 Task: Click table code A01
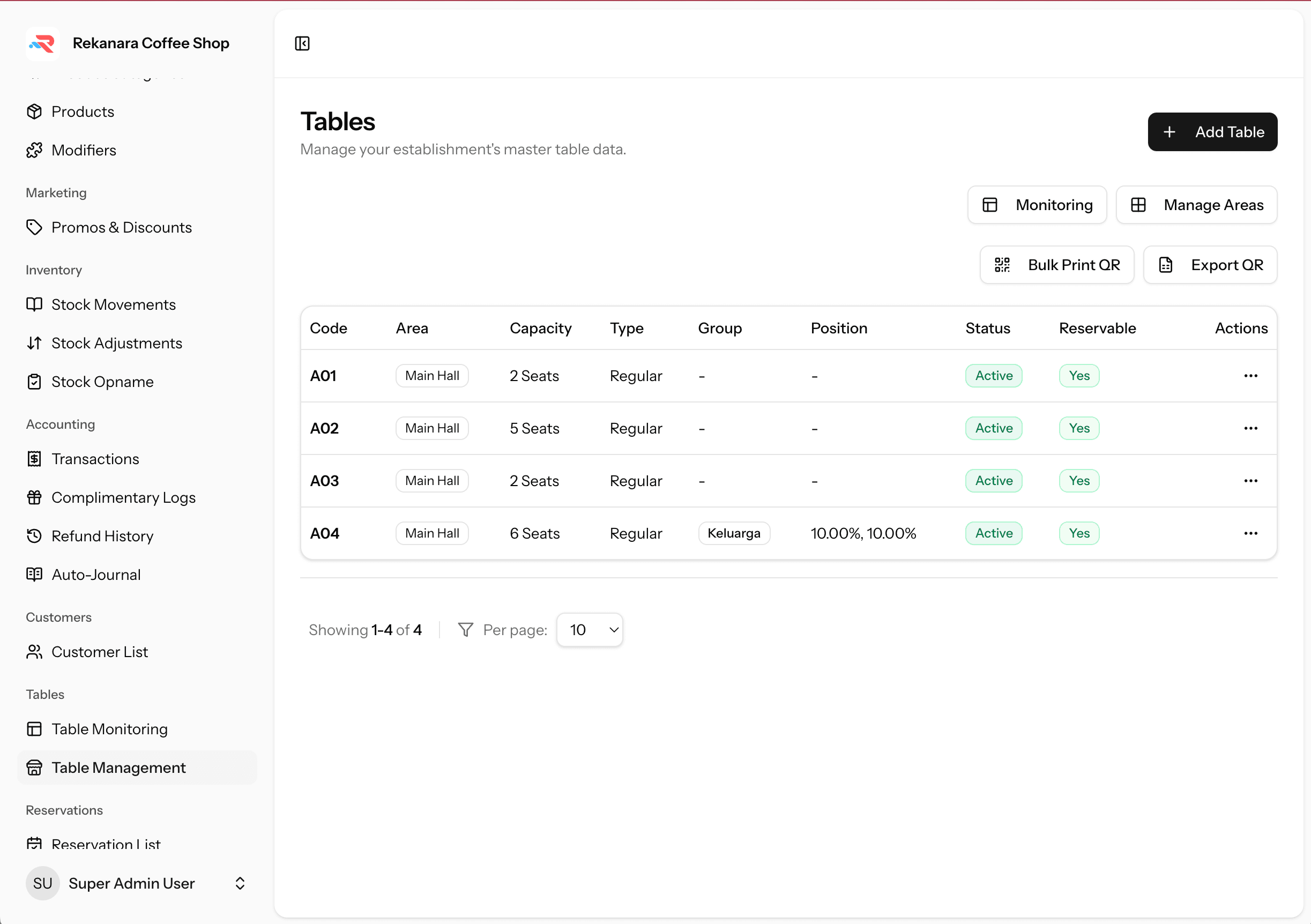pos(323,376)
